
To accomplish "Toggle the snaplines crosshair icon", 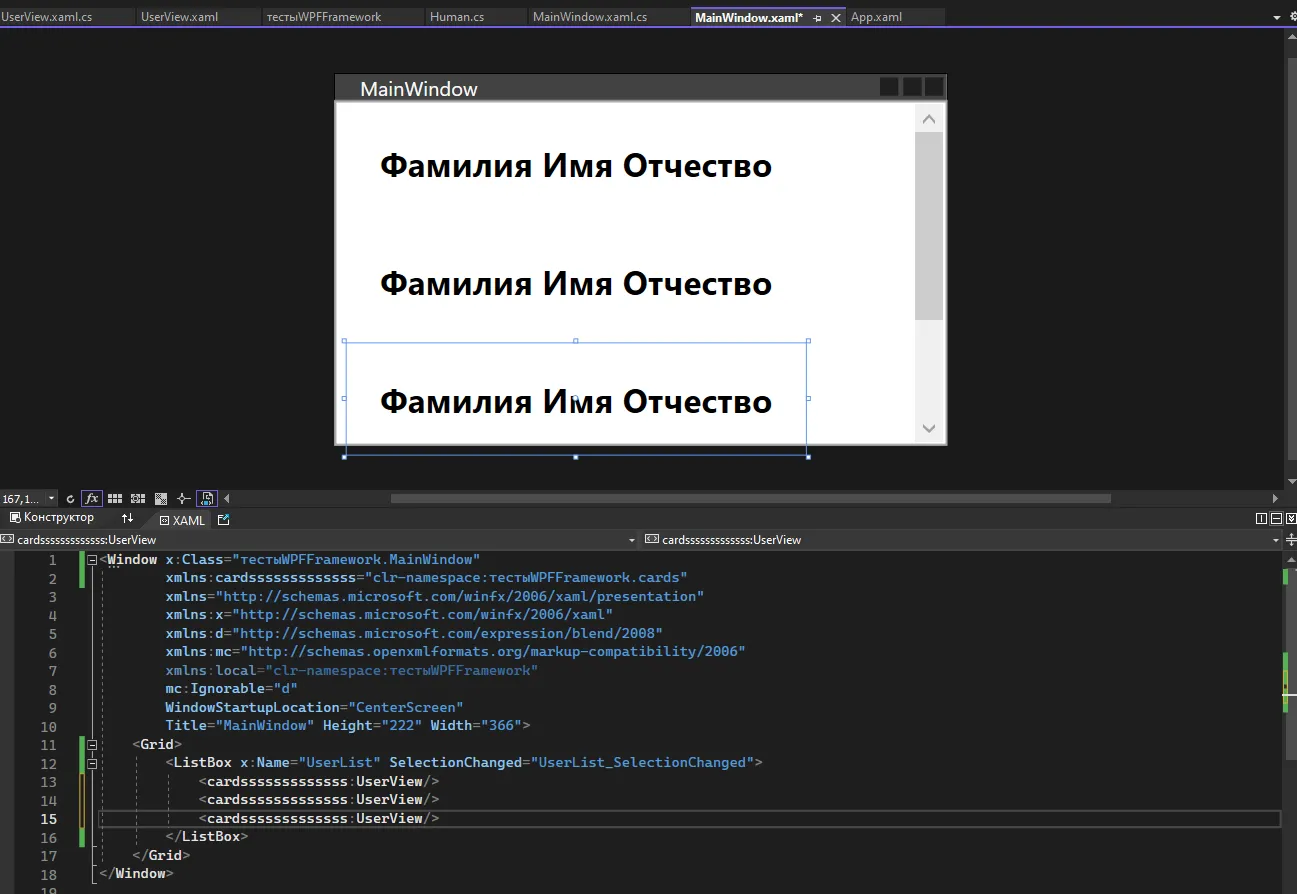I will [183, 498].
